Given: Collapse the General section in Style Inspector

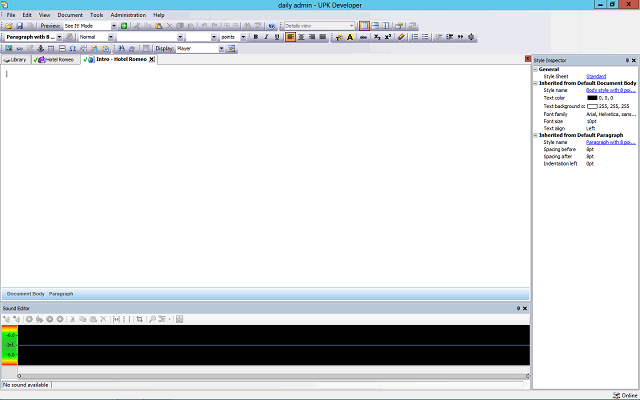Looking at the screenshot, I should point(536,69).
